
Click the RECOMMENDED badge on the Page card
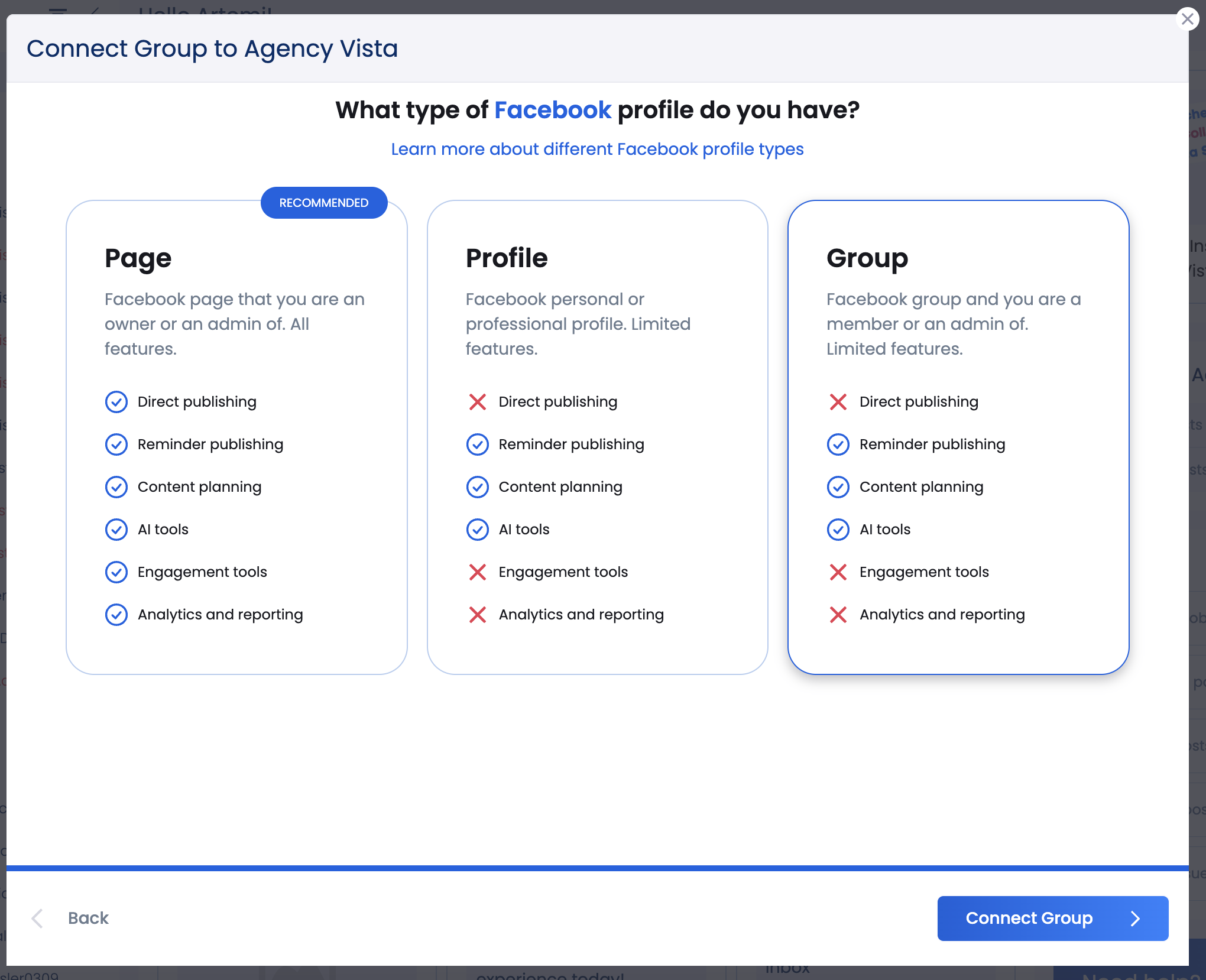tap(324, 202)
